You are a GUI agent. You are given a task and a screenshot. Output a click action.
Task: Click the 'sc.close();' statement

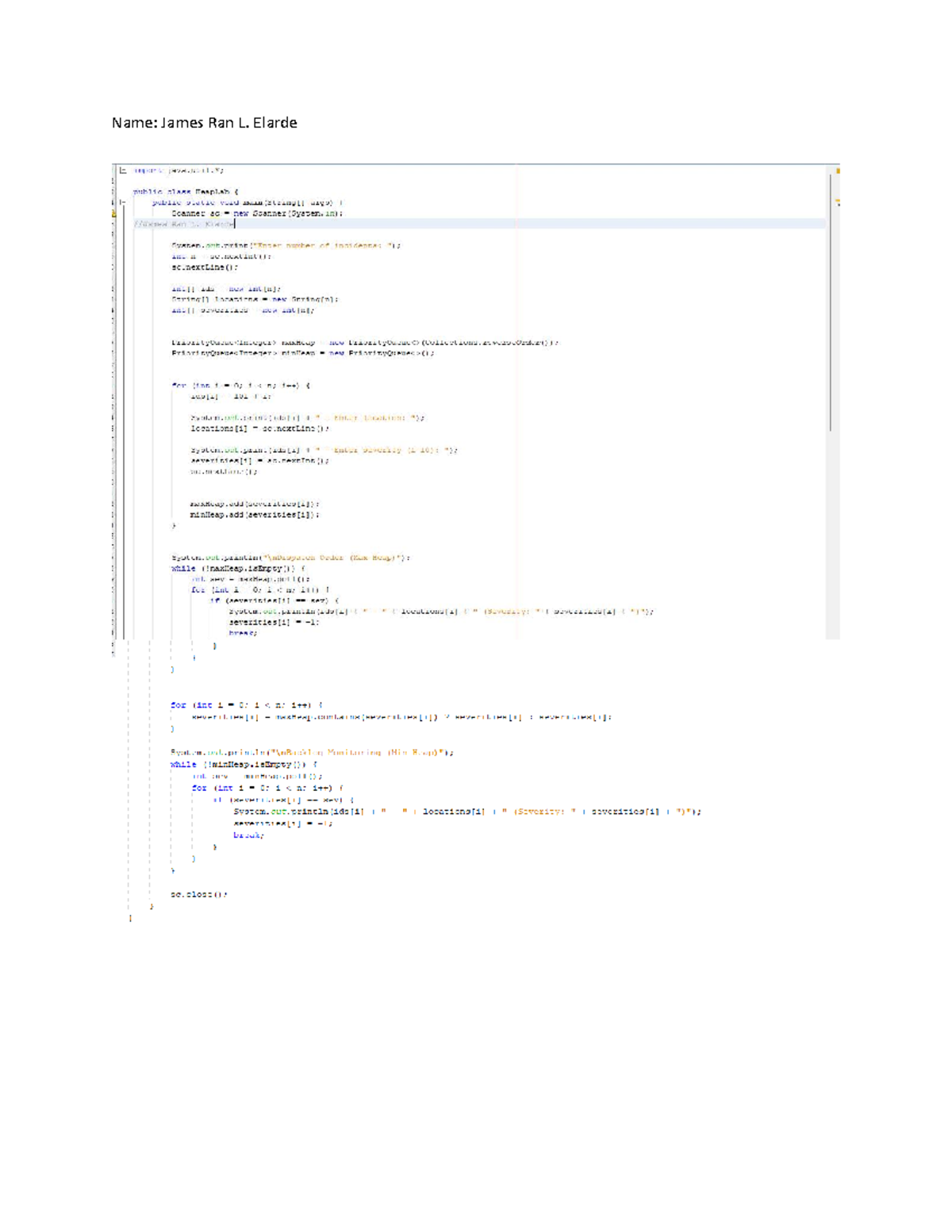tap(199, 895)
